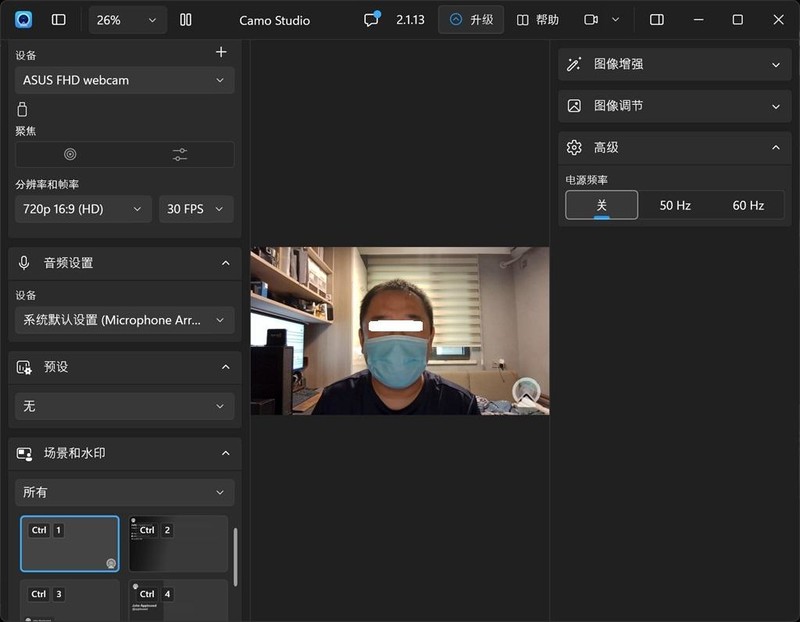Click the scenes list vertical scrollbar
This screenshot has width=800, height=622.
coord(235,556)
